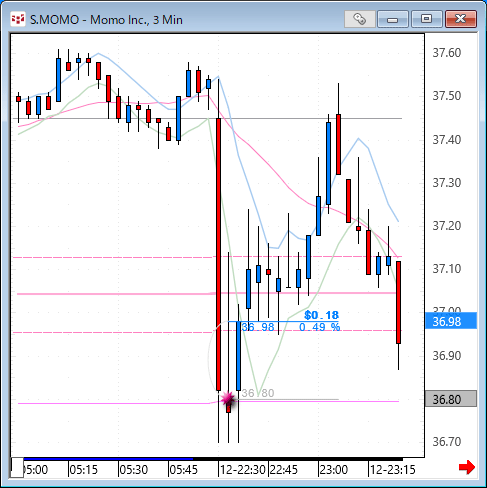The image size is (487, 488).
Task: Click the 12-22:30 time axis label
Action: (x=243, y=470)
